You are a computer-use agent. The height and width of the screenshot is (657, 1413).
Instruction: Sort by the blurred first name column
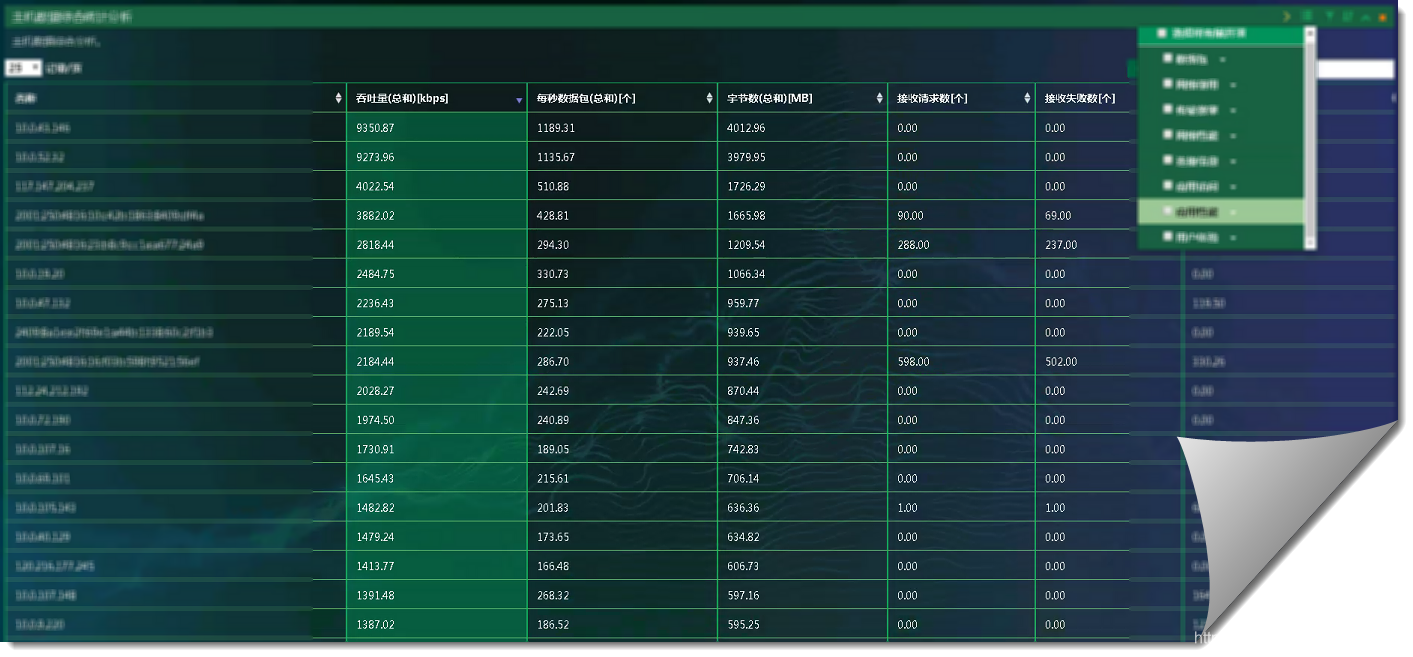(x=337, y=99)
